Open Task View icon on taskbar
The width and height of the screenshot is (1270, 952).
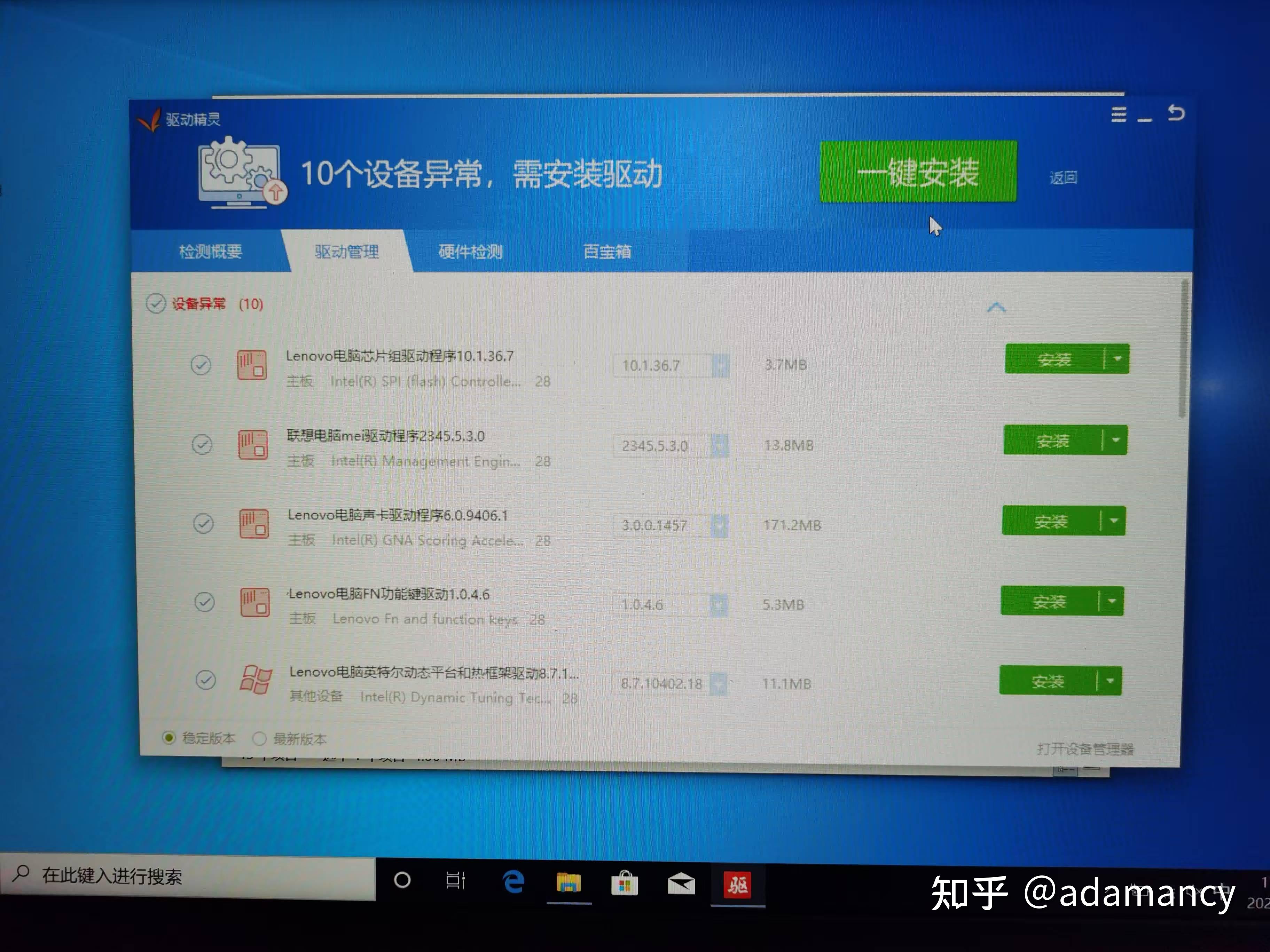[x=456, y=880]
